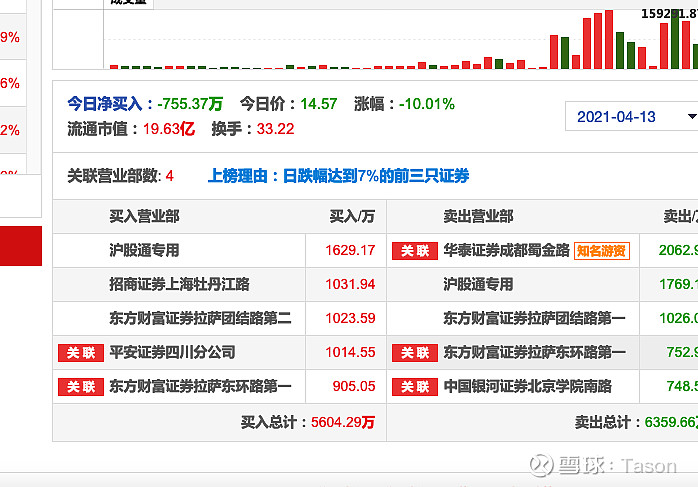Click 东方财富证券拉萨东环路第一 in the buy column
This screenshot has width=698, height=487.
[x=200, y=386]
